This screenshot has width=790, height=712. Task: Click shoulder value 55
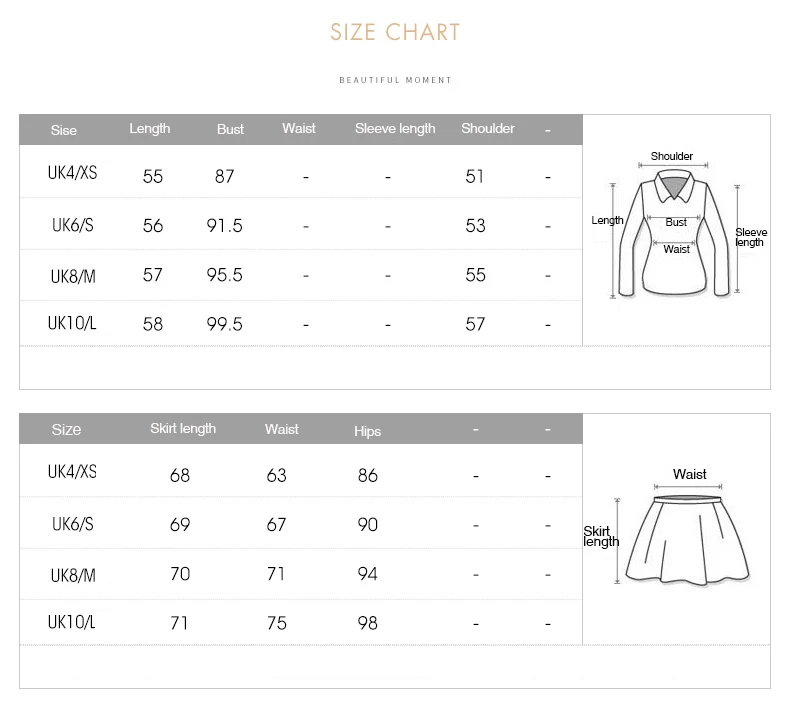[476, 275]
